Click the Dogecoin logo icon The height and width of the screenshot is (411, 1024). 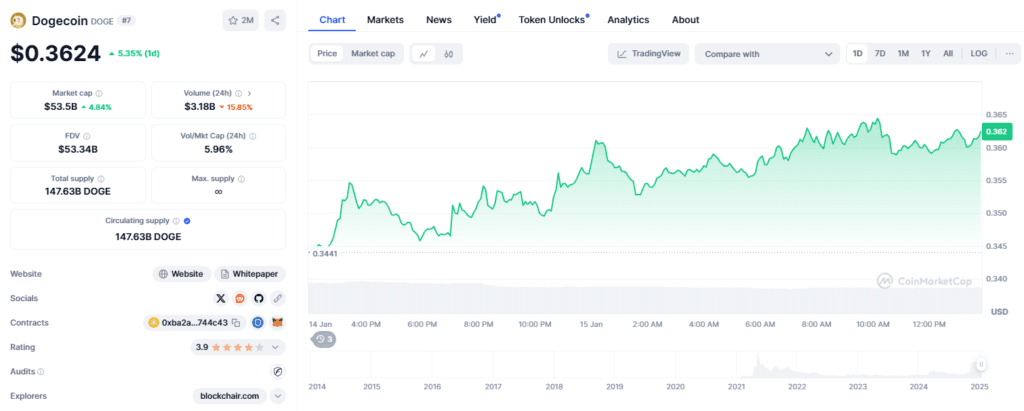[x=18, y=21]
